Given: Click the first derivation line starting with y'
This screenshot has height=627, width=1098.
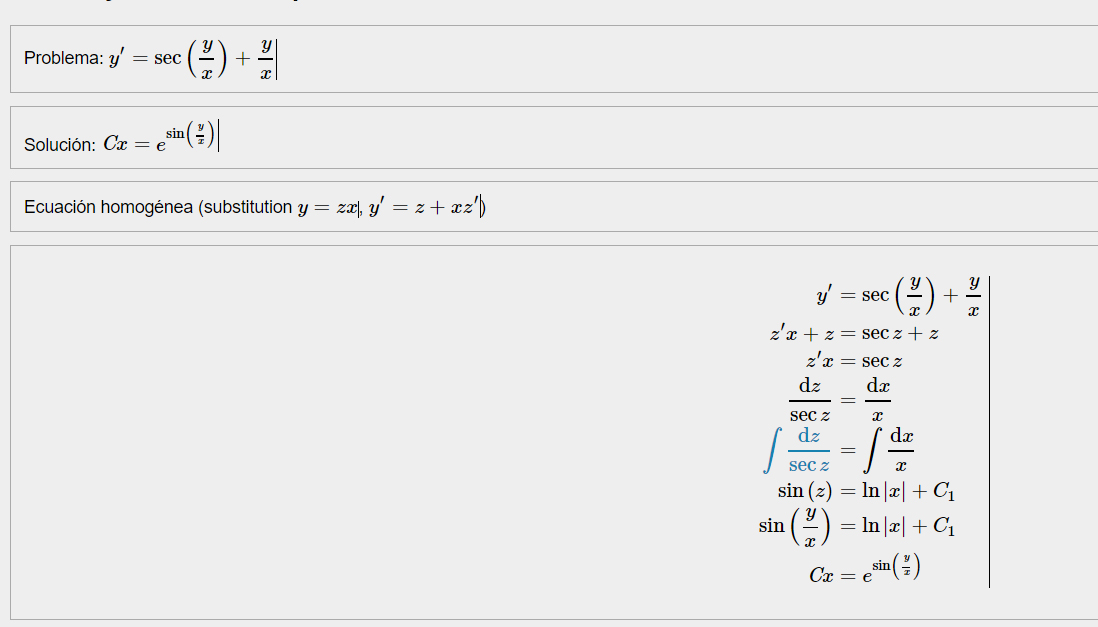Looking at the screenshot, I should click(x=897, y=296).
